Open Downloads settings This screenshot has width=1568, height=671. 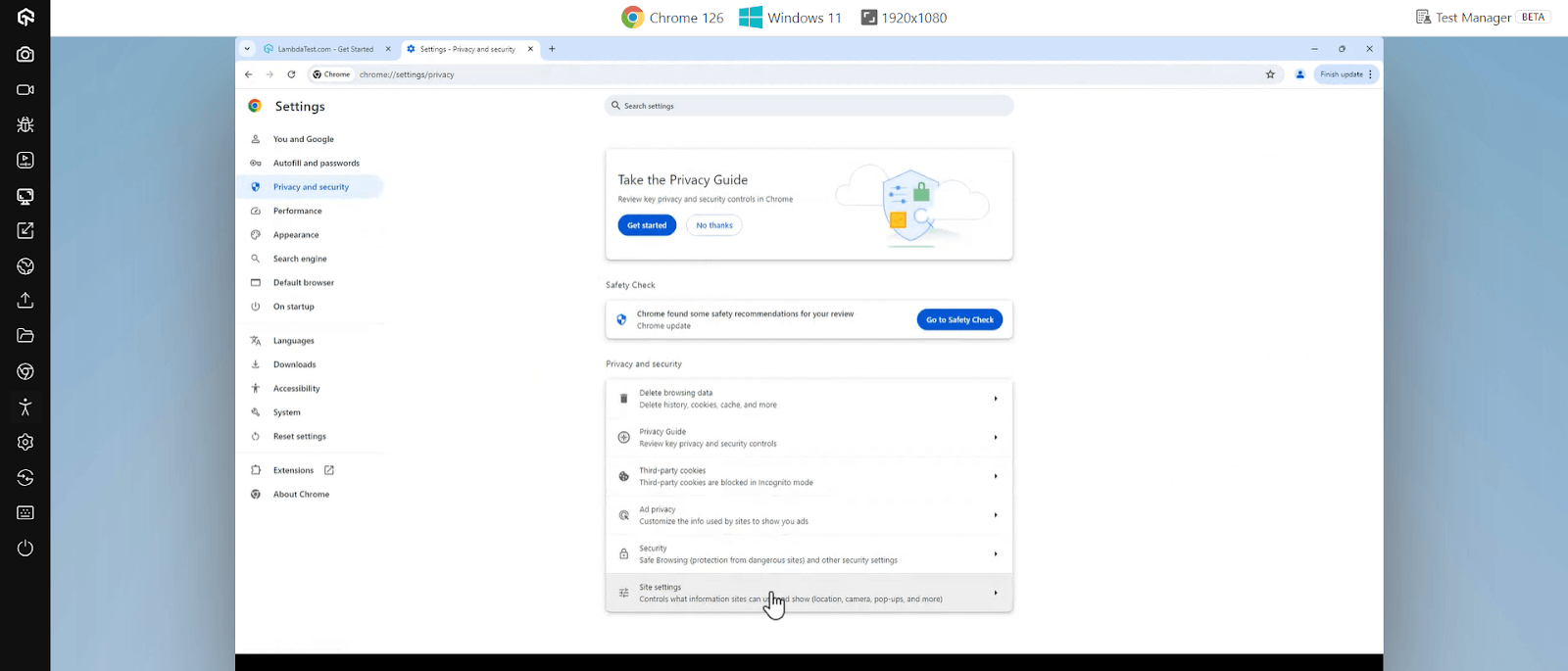[295, 364]
